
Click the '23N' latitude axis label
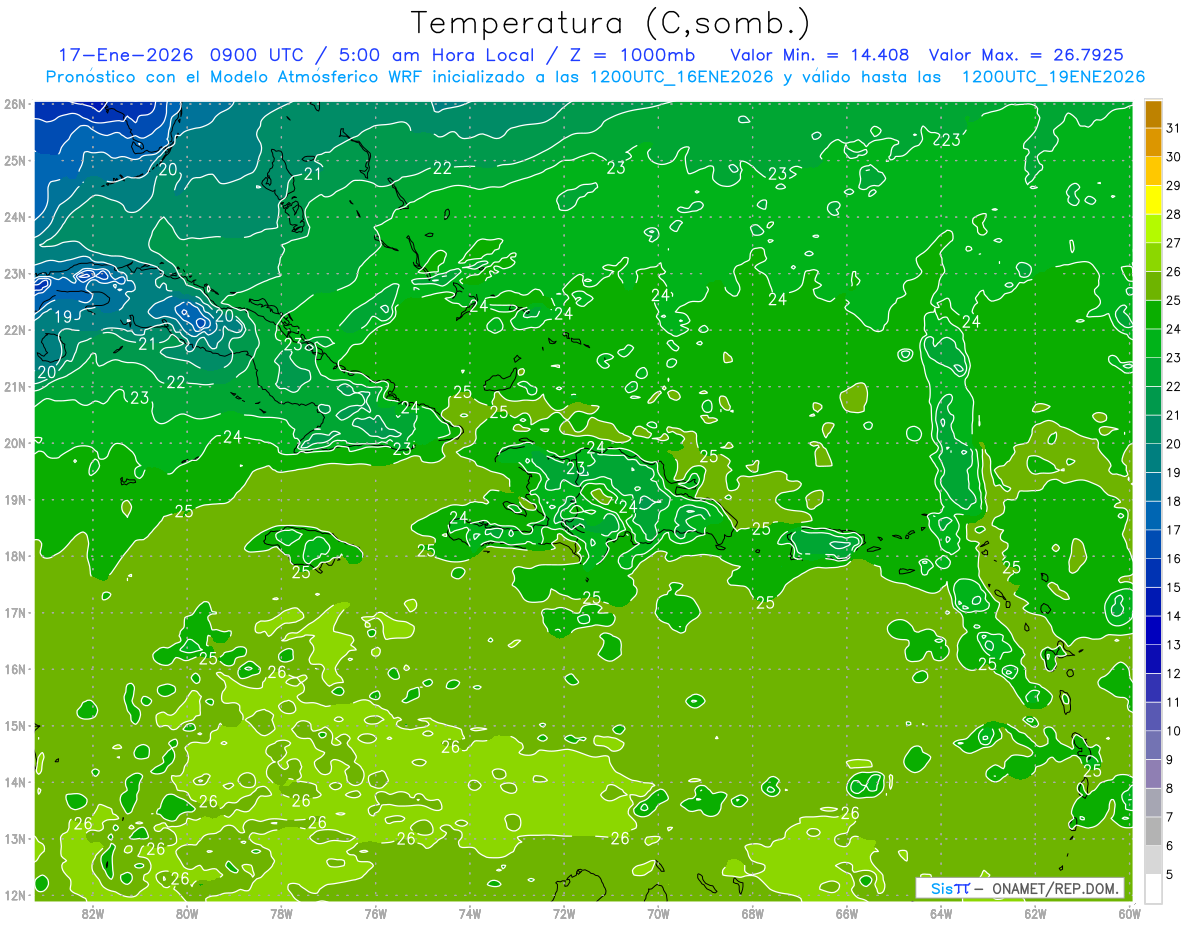pyautogui.click(x=14, y=274)
